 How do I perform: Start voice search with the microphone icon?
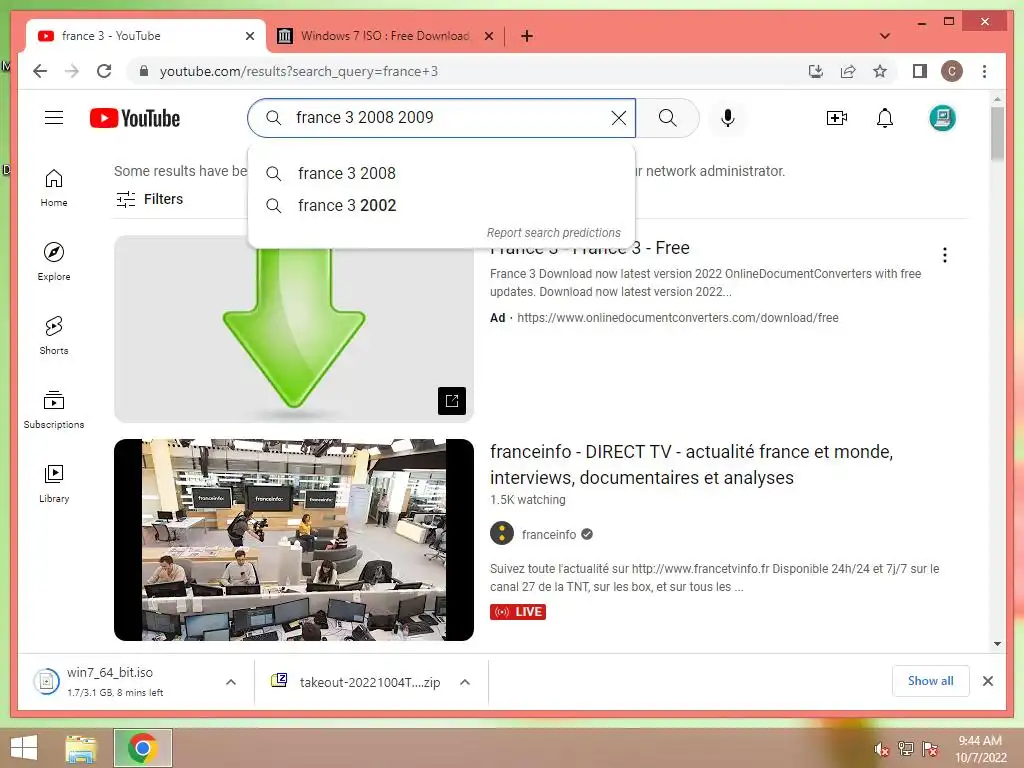(x=728, y=118)
